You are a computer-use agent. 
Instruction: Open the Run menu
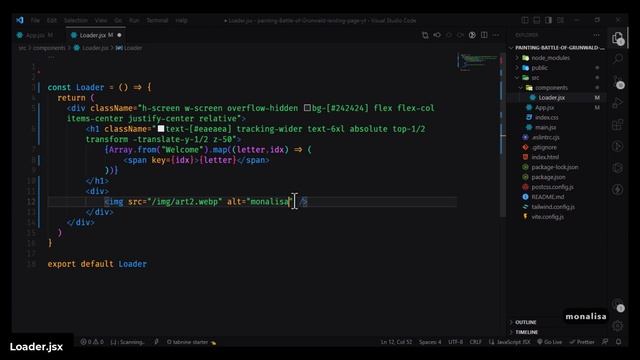pyautogui.click(x=134, y=20)
